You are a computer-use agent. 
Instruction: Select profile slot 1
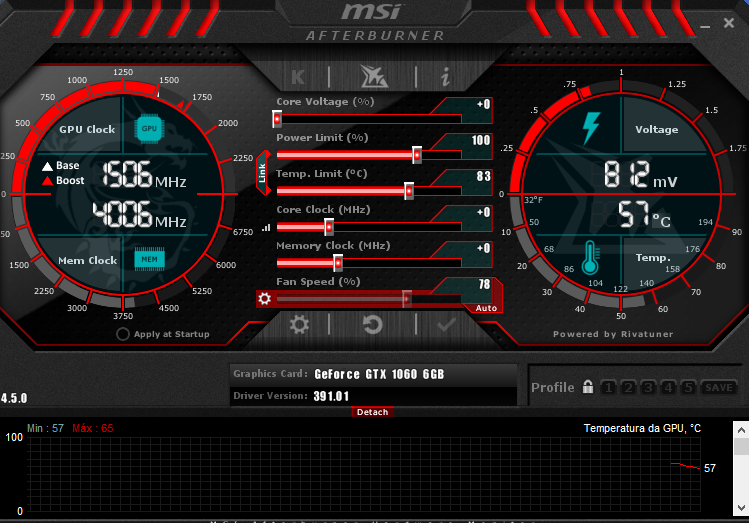(609, 387)
